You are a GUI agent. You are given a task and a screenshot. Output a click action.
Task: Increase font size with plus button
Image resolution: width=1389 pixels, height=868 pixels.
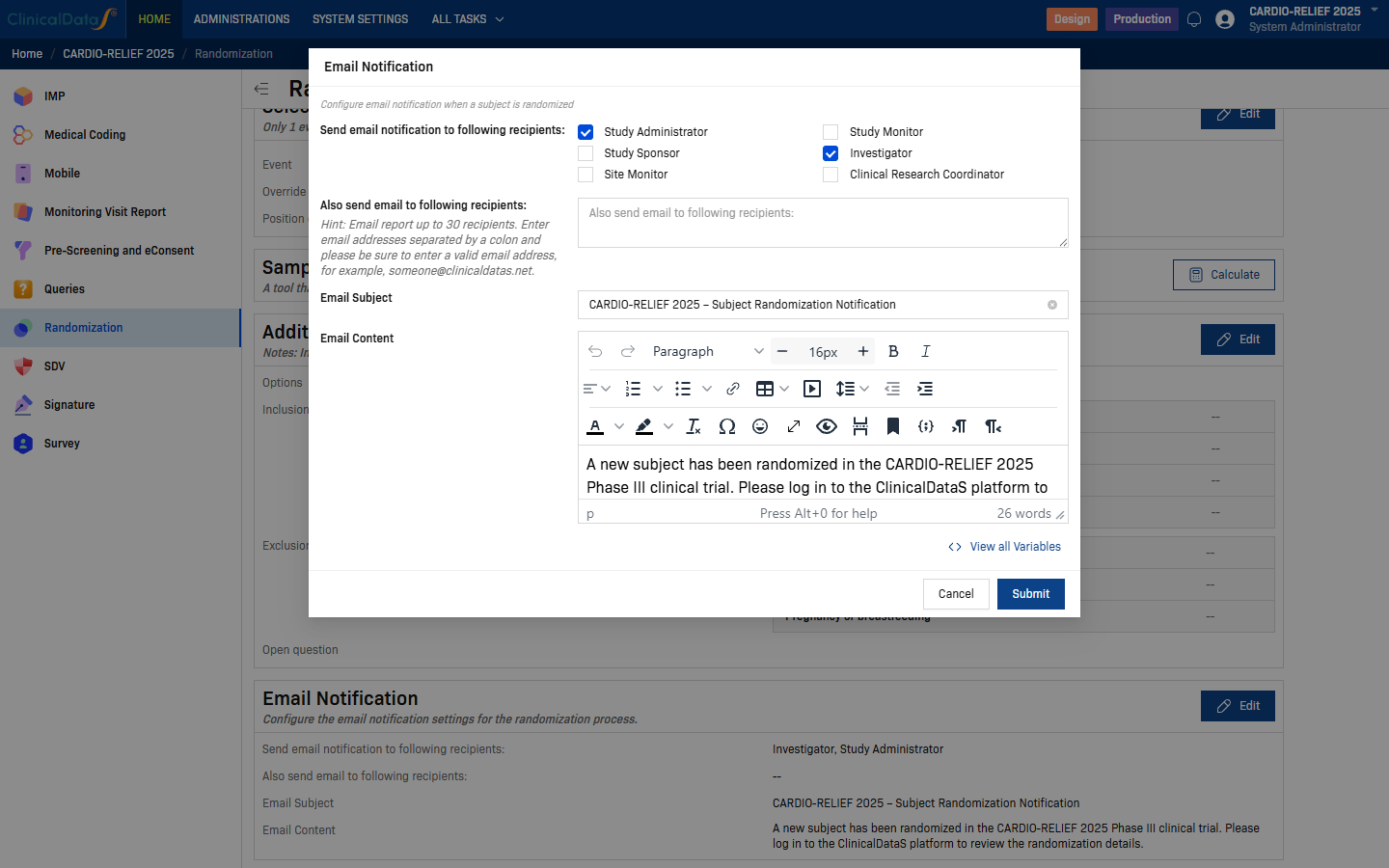pos(863,352)
